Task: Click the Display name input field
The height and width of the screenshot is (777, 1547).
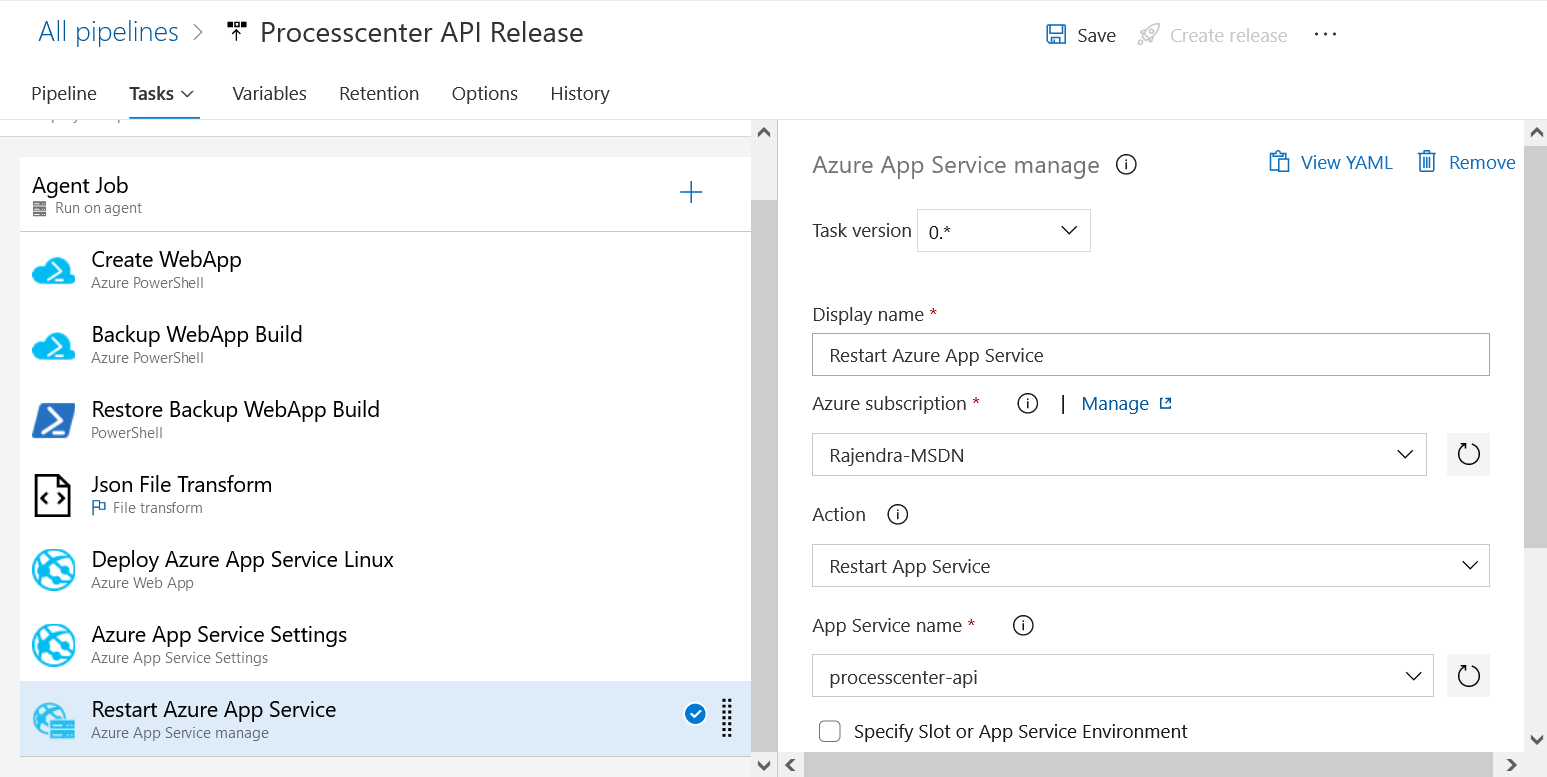Action: (x=1151, y=355)
